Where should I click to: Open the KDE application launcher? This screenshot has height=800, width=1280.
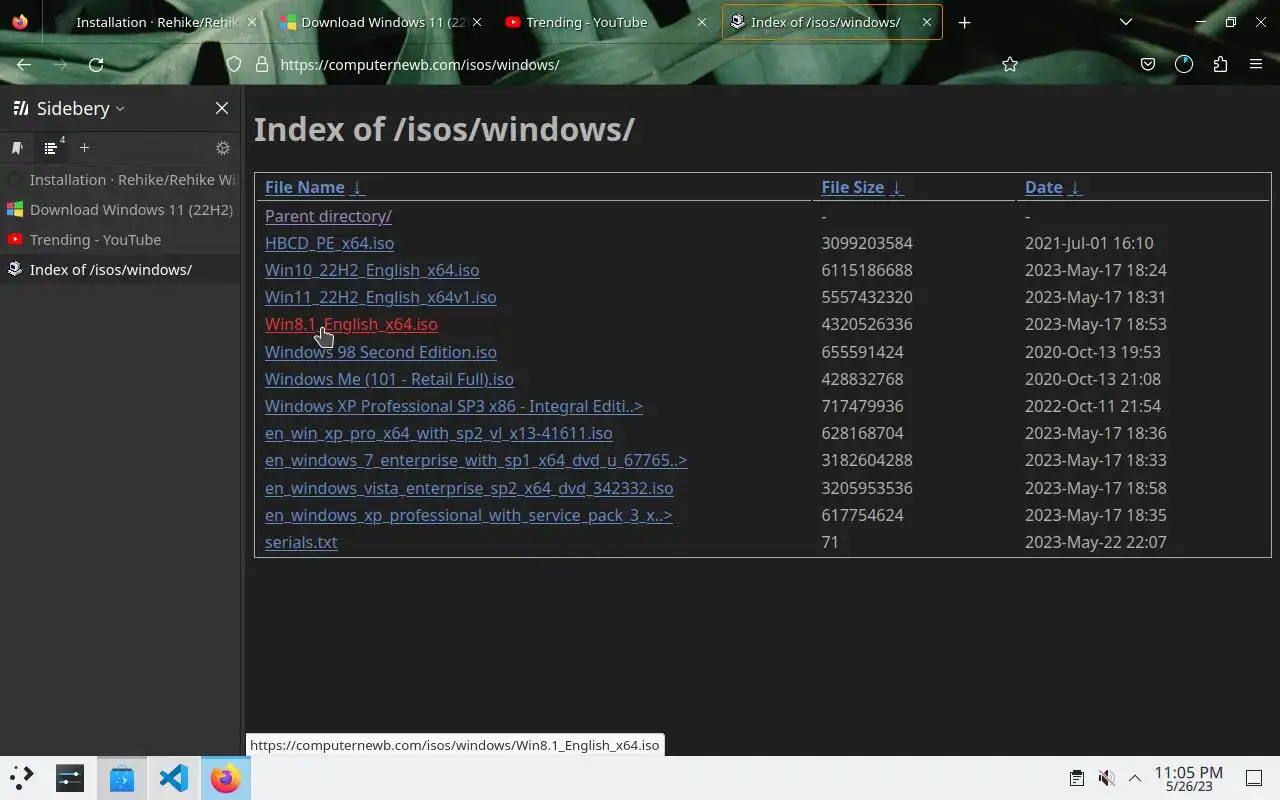pos(22,778)
